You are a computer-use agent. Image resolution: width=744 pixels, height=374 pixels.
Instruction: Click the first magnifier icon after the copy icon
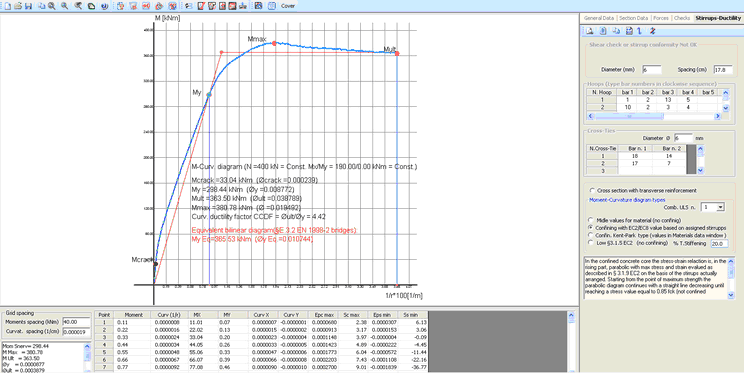coord(52,6)
